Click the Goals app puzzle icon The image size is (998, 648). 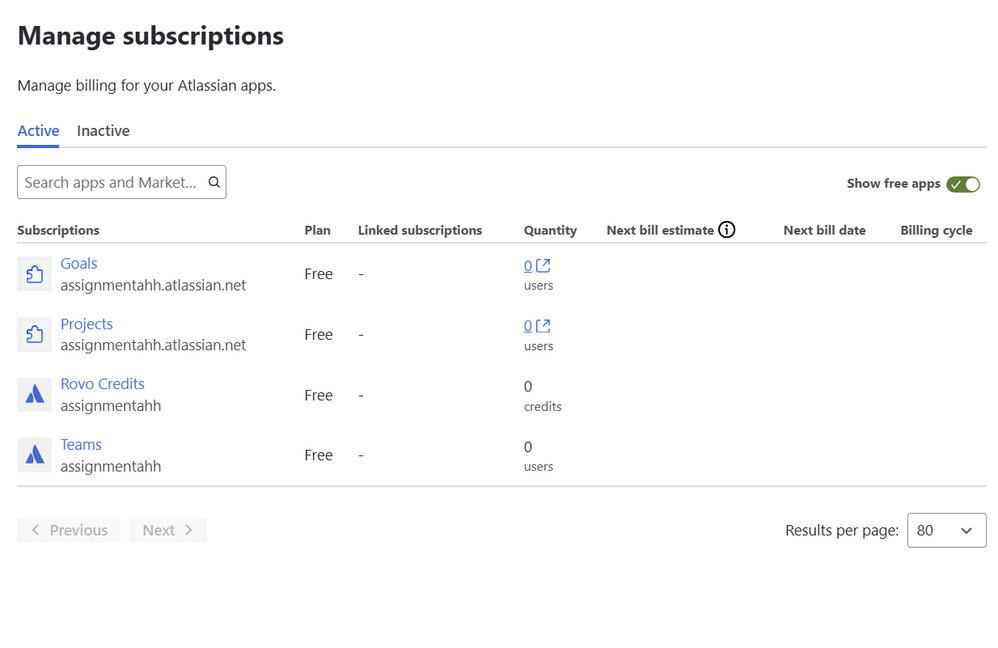[34, 274]
